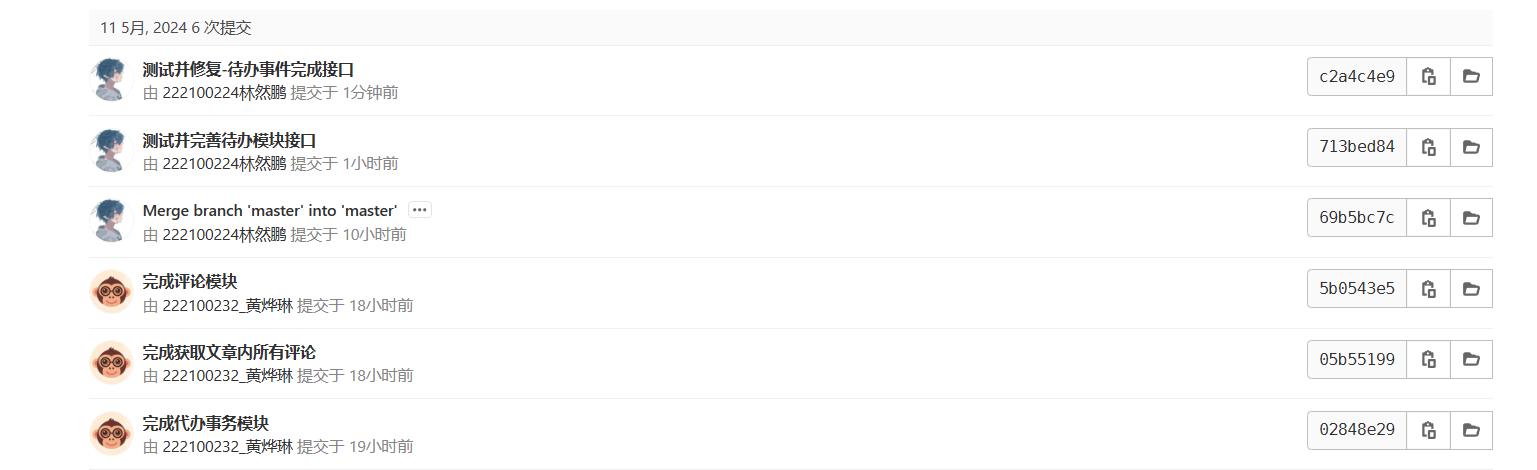Browse files at commit 5b0543e5
This screenshot has width=1537, height=470.
click(x=1471, y=289)
